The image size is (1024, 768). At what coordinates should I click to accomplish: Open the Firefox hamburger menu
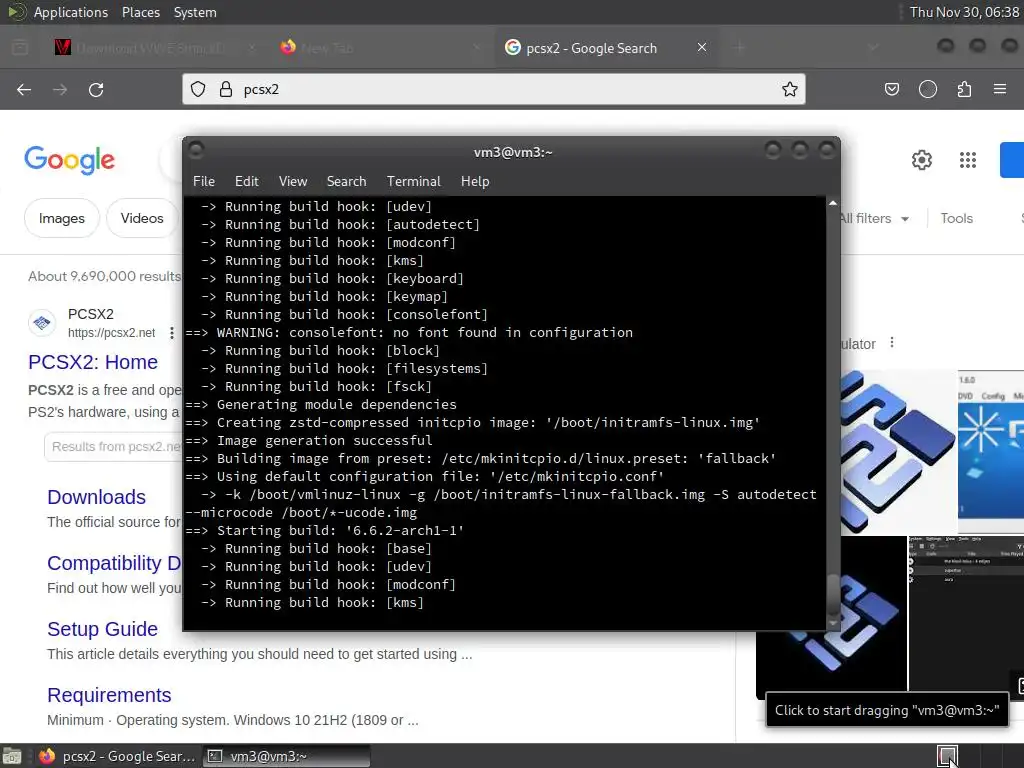[x=1000, y=89]
